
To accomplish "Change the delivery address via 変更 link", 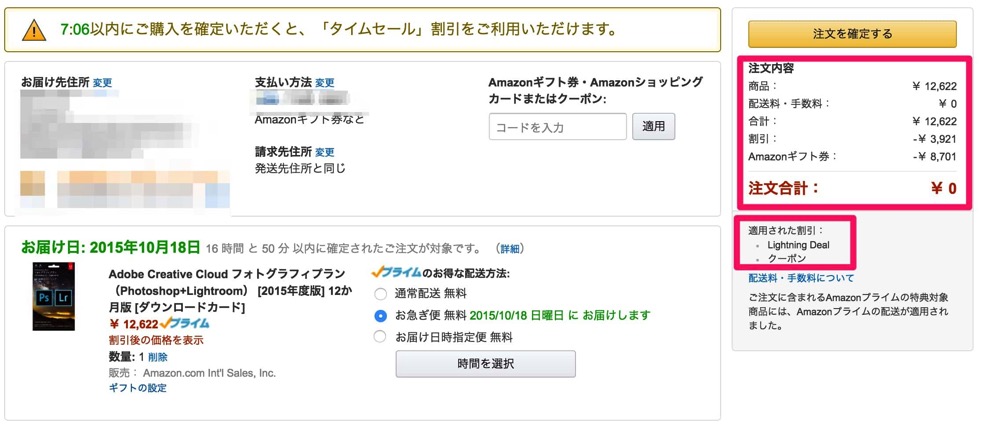I will pos(103,83).
